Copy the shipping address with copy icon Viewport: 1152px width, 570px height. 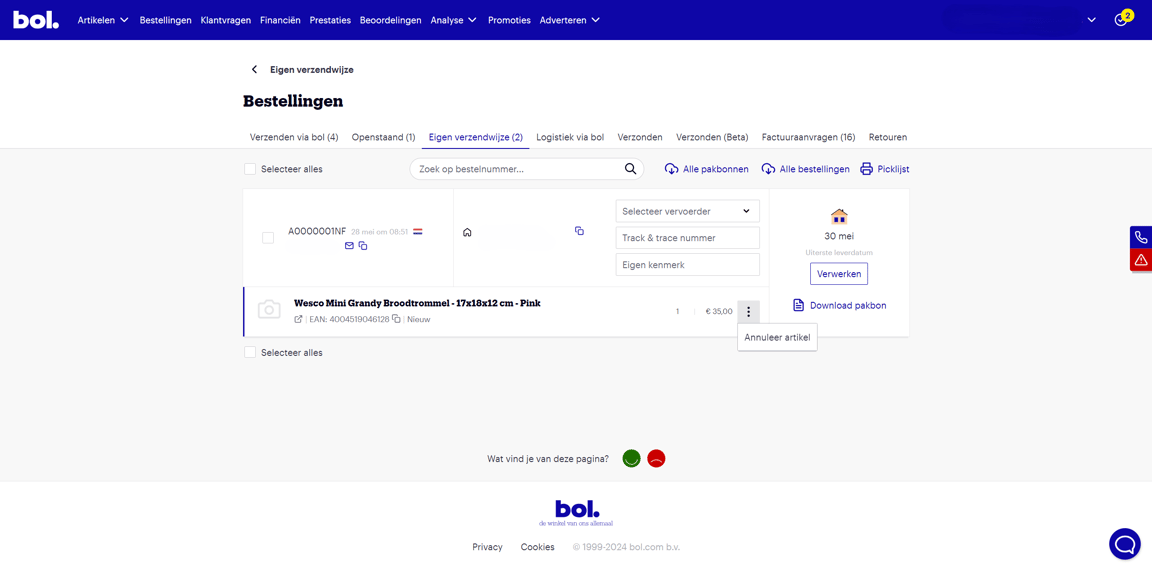click(x=579, y=231)
